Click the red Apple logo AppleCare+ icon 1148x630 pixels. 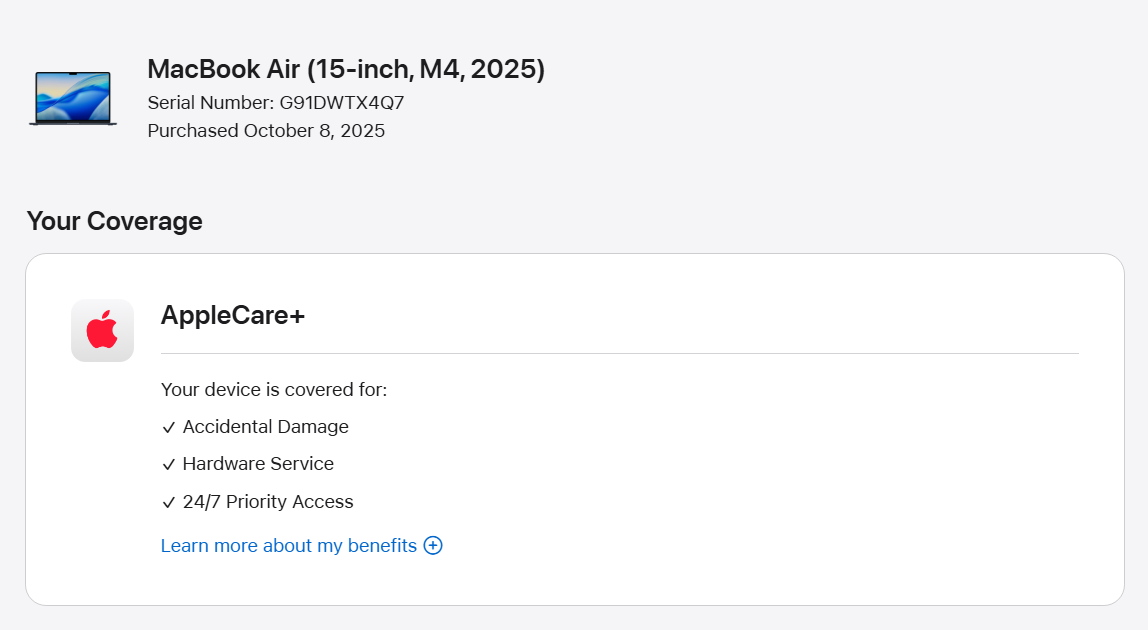102,330
